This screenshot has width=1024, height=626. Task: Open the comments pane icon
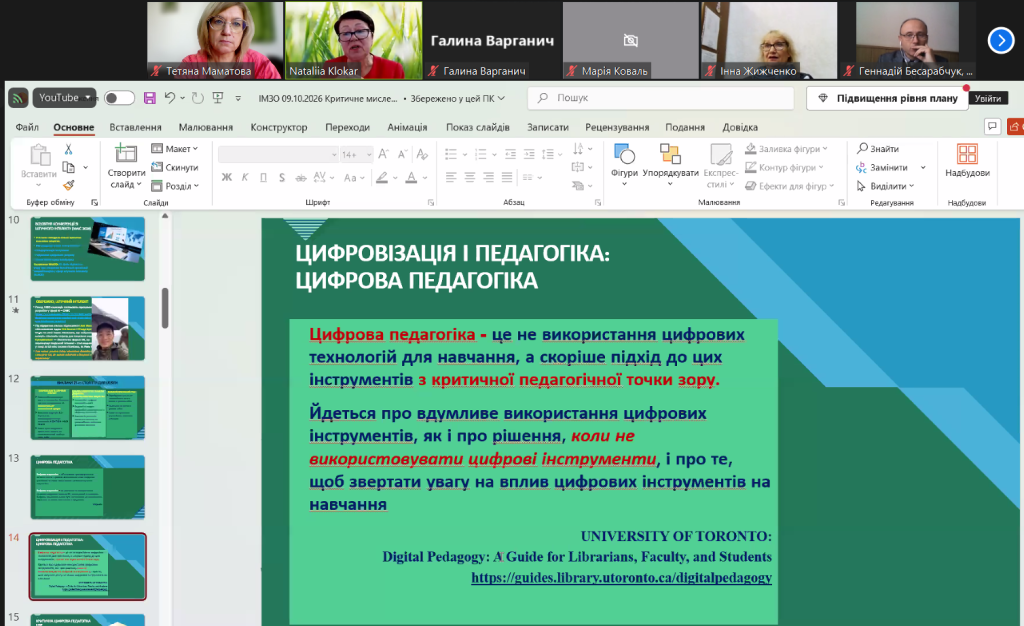[x=992, y=126]
